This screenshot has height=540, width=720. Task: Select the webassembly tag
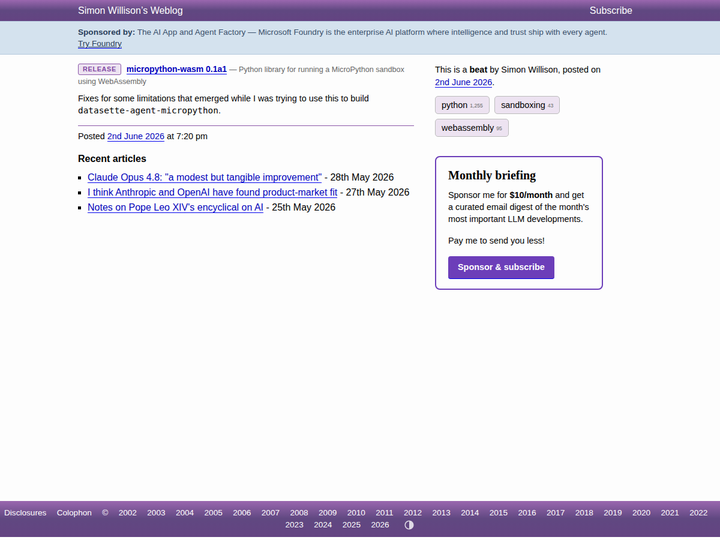click(472, 128)
